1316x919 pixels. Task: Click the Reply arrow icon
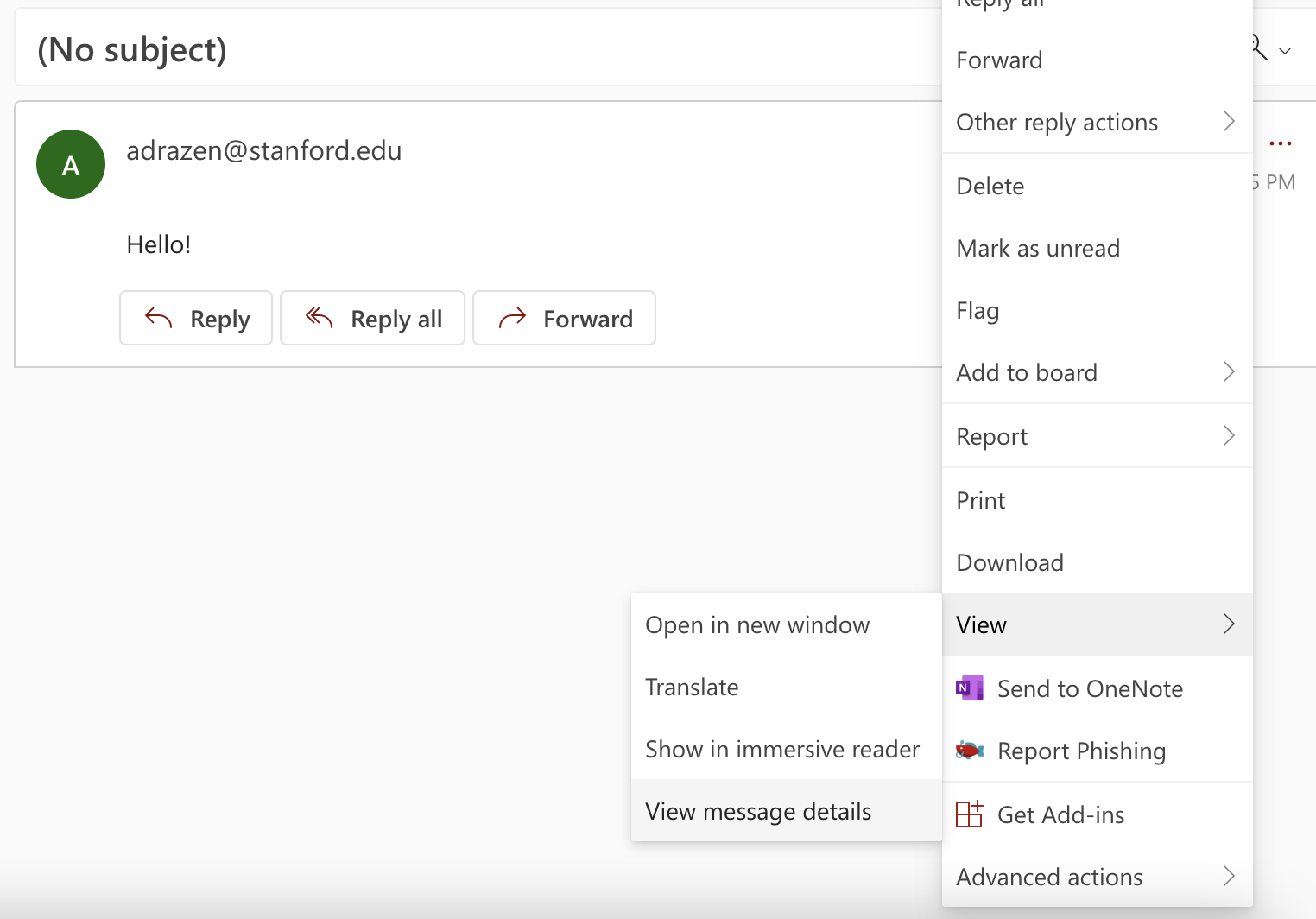pyautogui.click(x=157, y=318)
